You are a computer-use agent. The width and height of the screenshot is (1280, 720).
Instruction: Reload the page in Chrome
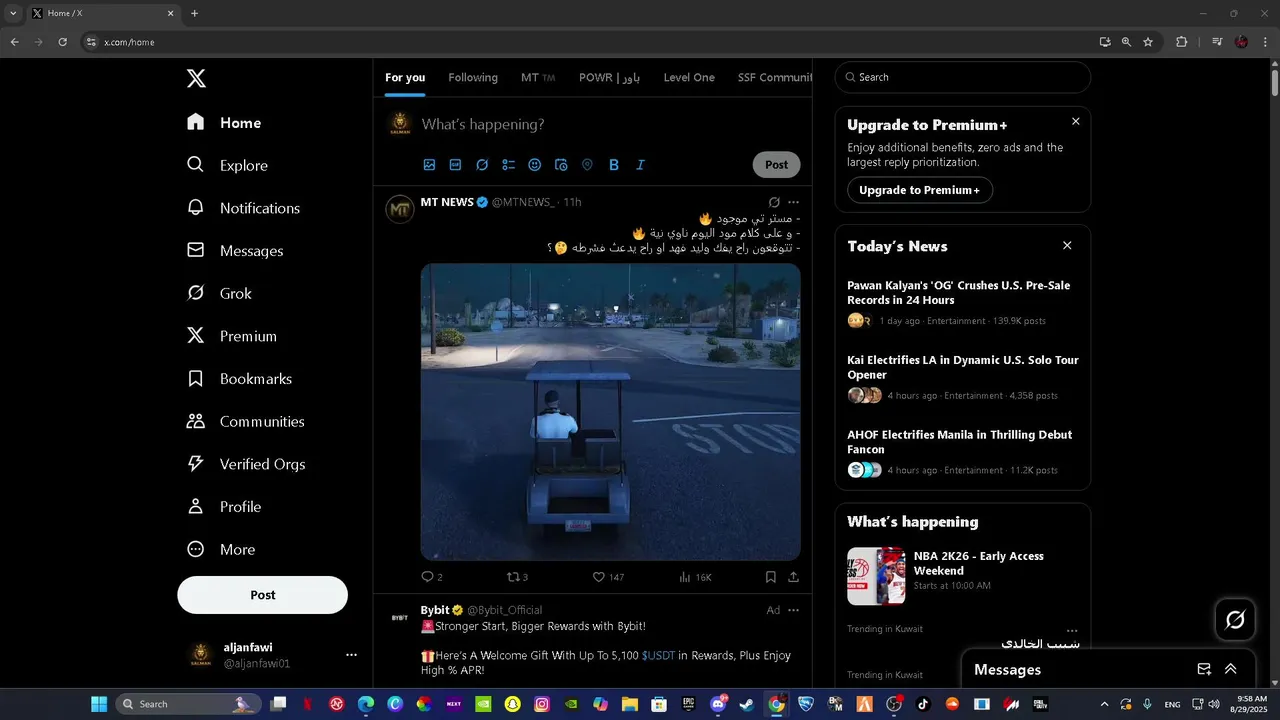(x=62, y=42)
